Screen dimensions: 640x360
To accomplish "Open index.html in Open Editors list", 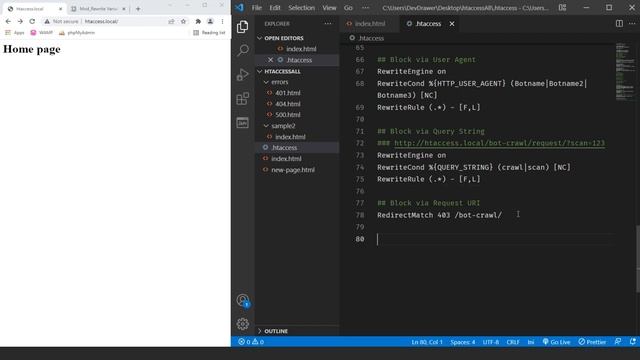I will [x=301, y=49].
